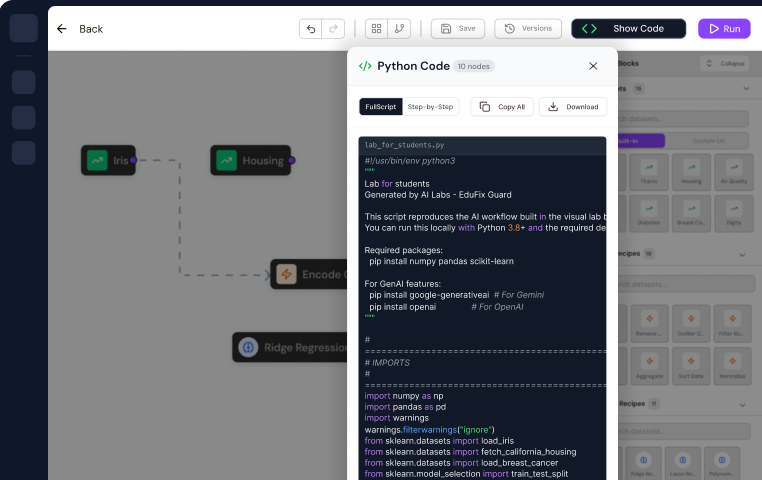Click the top sidebar logo square
The width and height of the screenshot is (762, 480).
[23, 28]
